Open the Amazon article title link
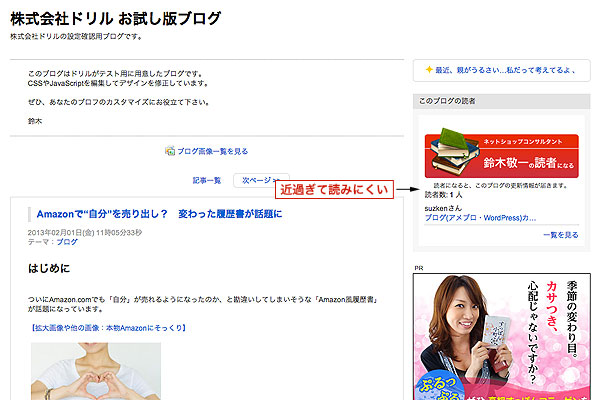600x400 pixels. click(x=159, y=214)
